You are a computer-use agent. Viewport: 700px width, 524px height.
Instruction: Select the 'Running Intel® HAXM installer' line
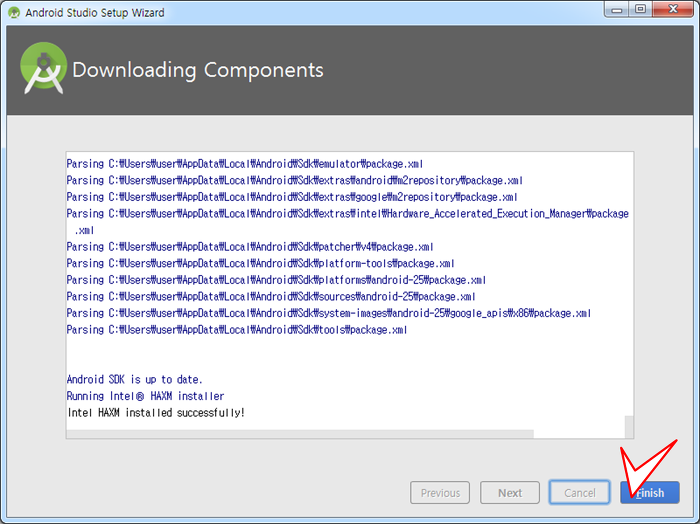pyautogui.click(x=146, y=396)
